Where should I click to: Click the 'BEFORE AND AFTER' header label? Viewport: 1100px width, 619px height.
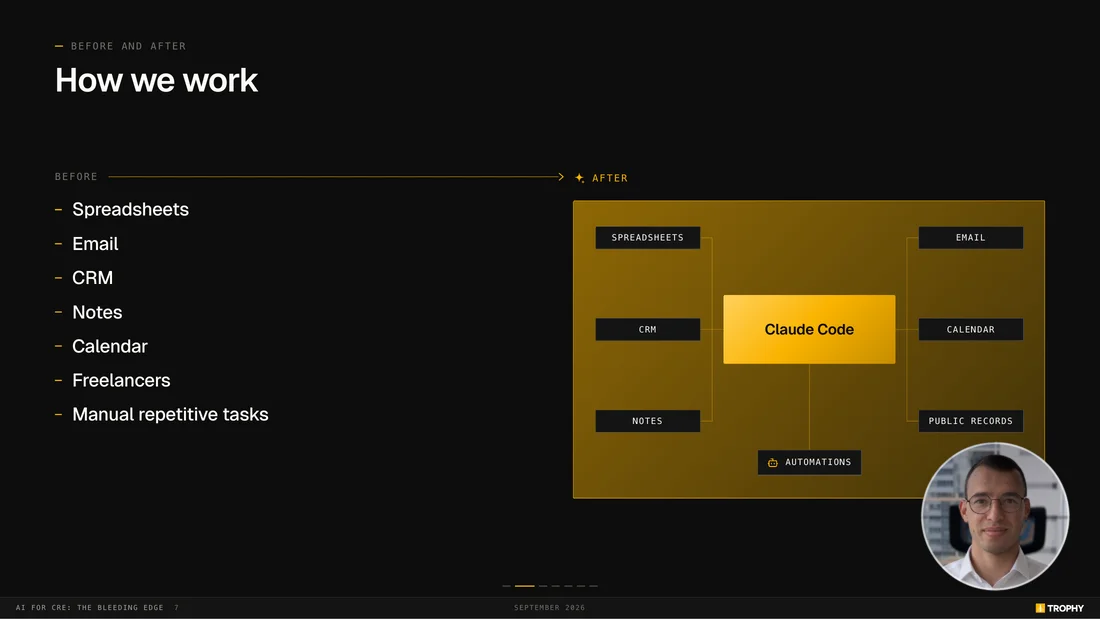128,46
